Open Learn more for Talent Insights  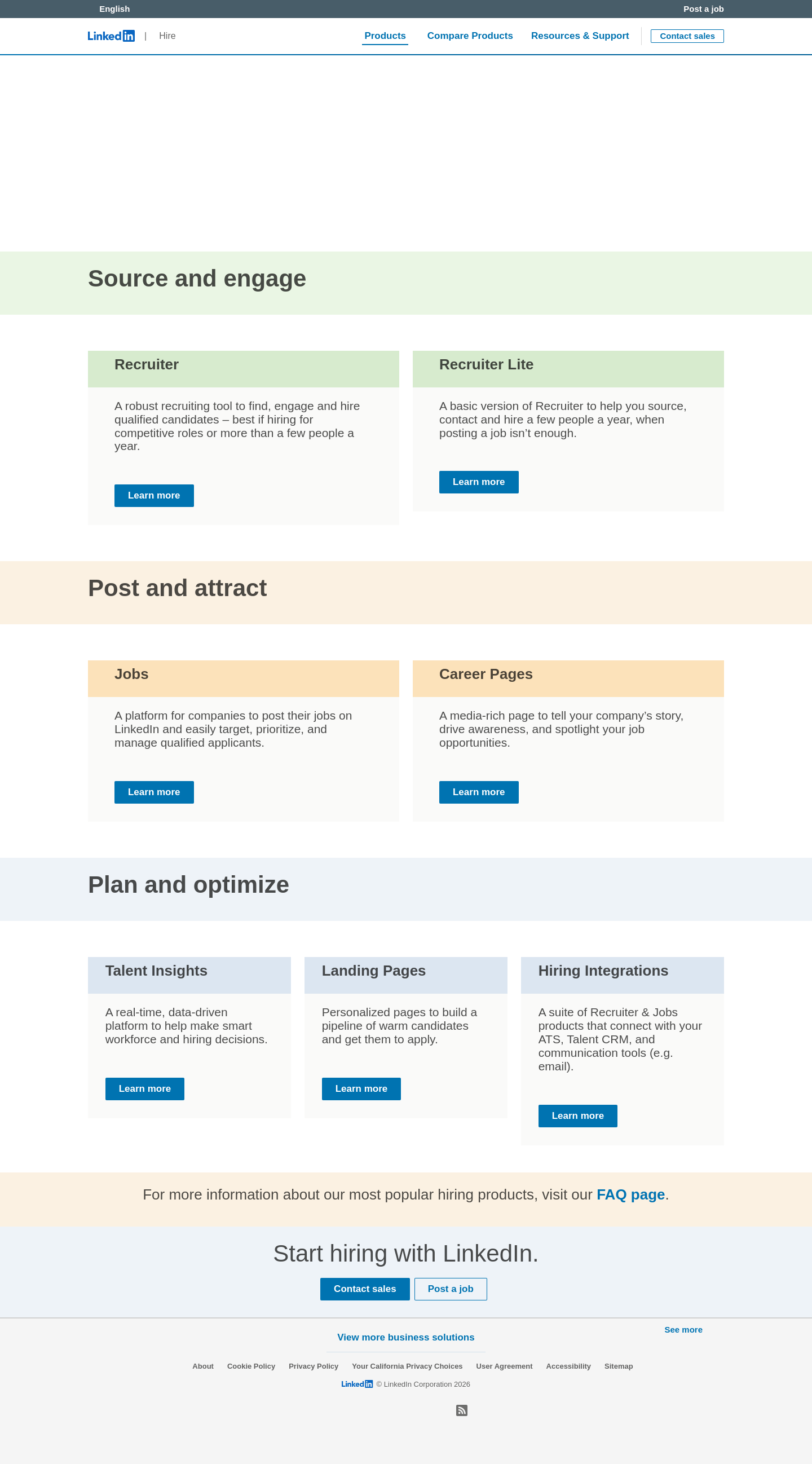[x=145, y=1088]
